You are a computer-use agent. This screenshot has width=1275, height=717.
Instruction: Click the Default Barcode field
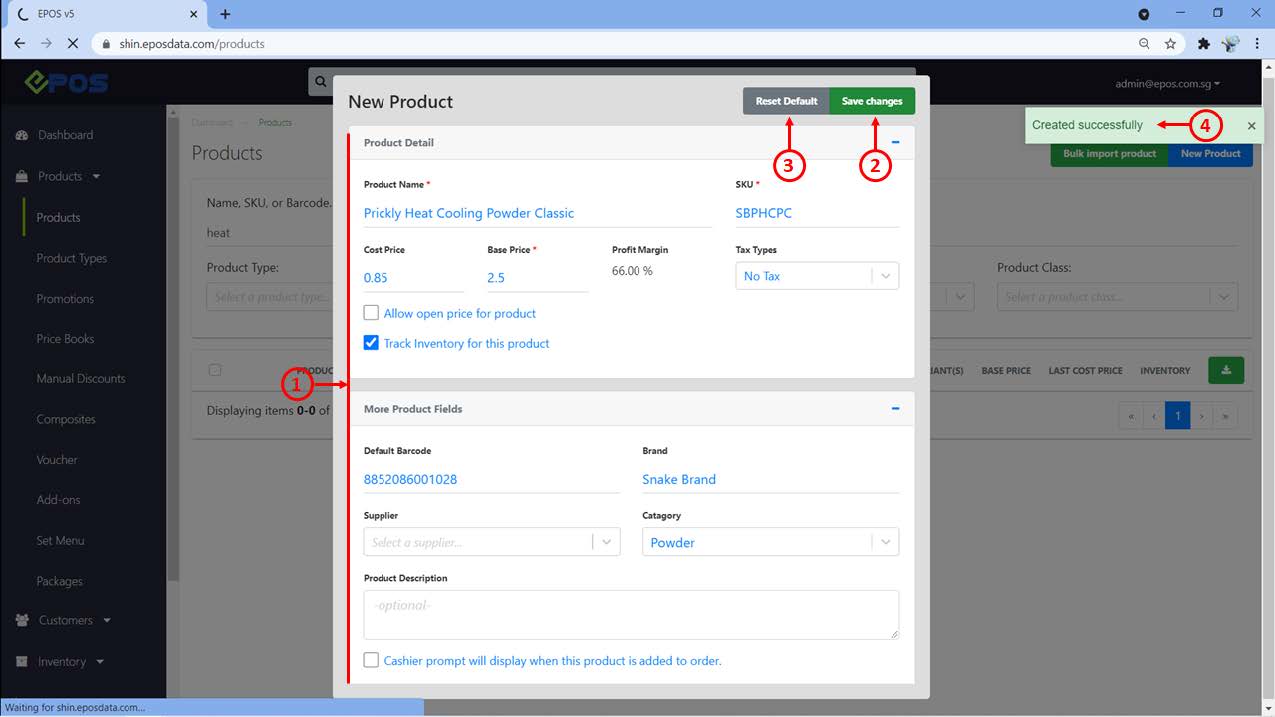click(492, 479)
